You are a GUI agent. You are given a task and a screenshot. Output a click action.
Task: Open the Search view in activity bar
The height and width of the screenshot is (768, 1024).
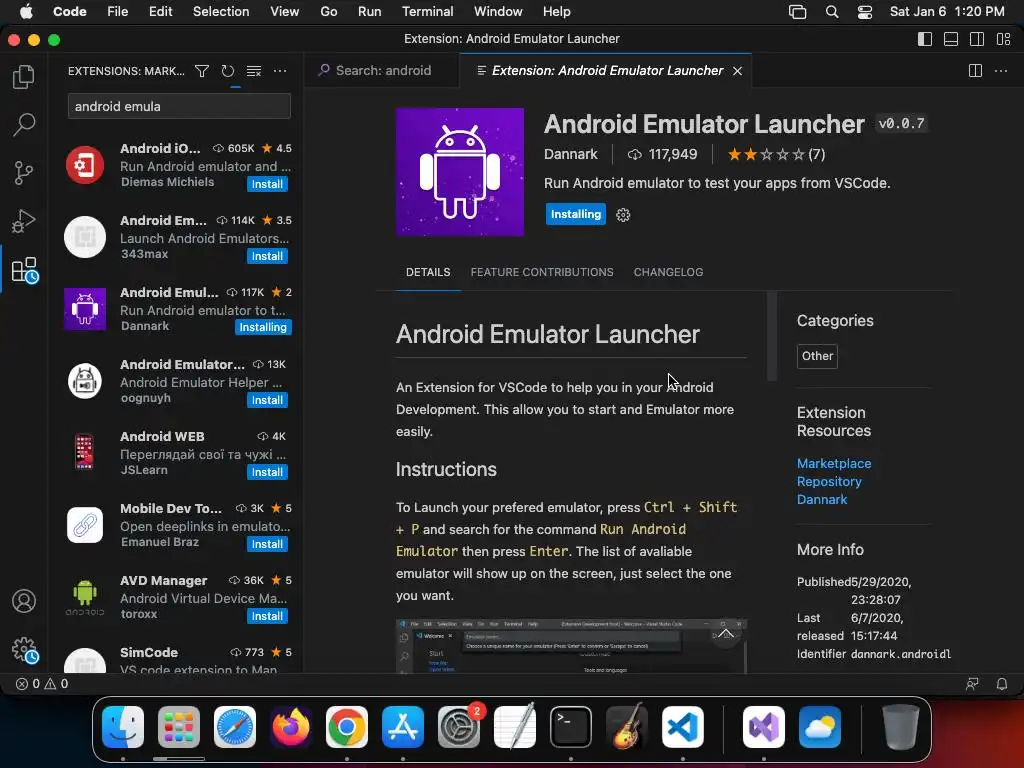[24, 124]
